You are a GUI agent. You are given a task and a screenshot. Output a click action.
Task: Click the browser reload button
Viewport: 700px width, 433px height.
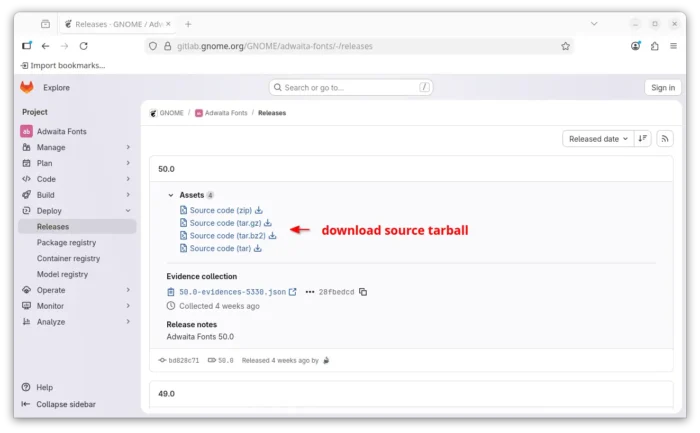tap(84, 46)
